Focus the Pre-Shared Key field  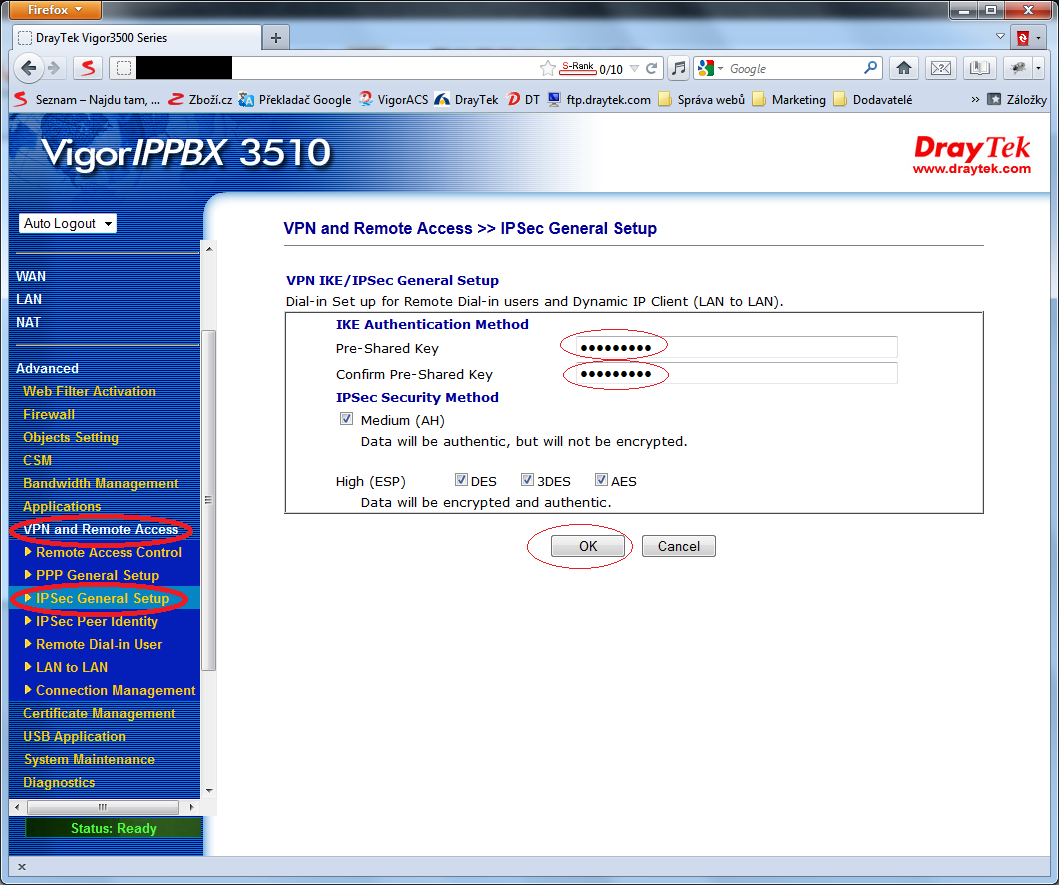click(737, 347)
